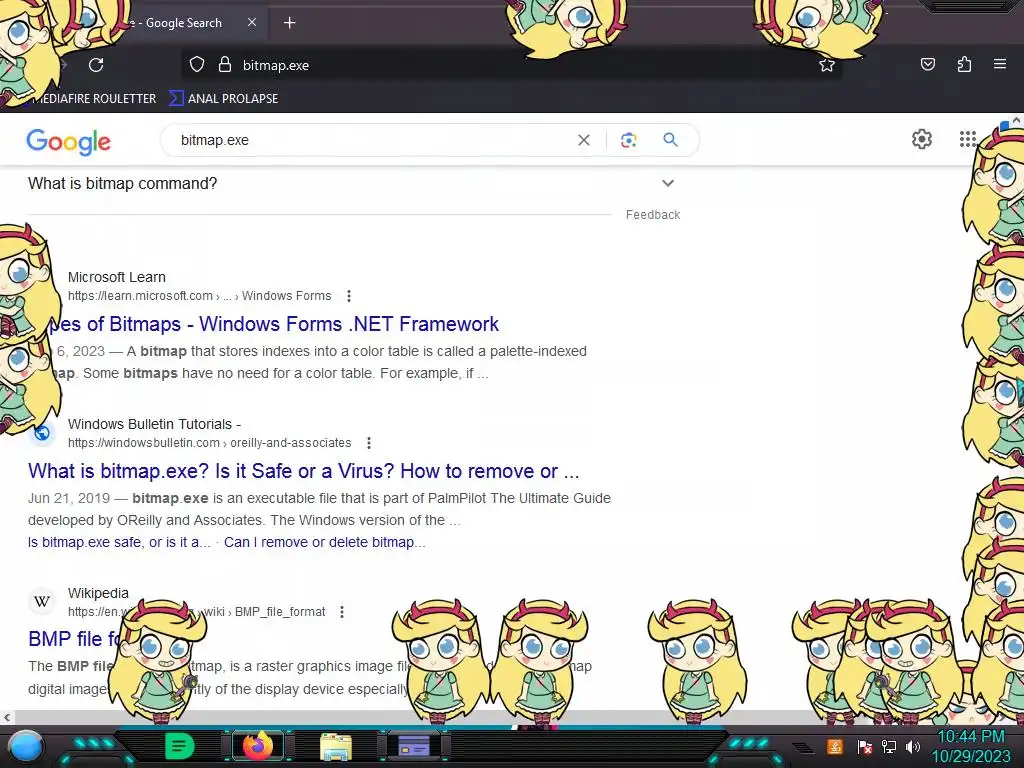Bookmark this page with the star icon
Viewport: 1024px width, 768px height.
[x=827, y=65]
